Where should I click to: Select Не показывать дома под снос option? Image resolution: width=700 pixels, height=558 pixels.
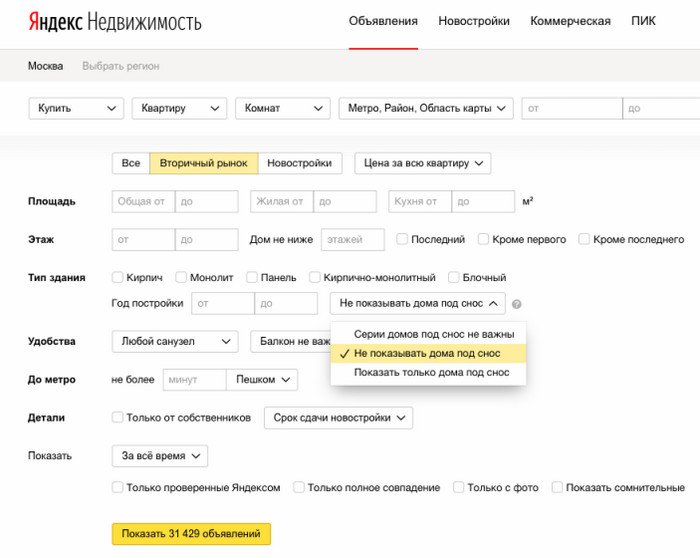[429, 354]
